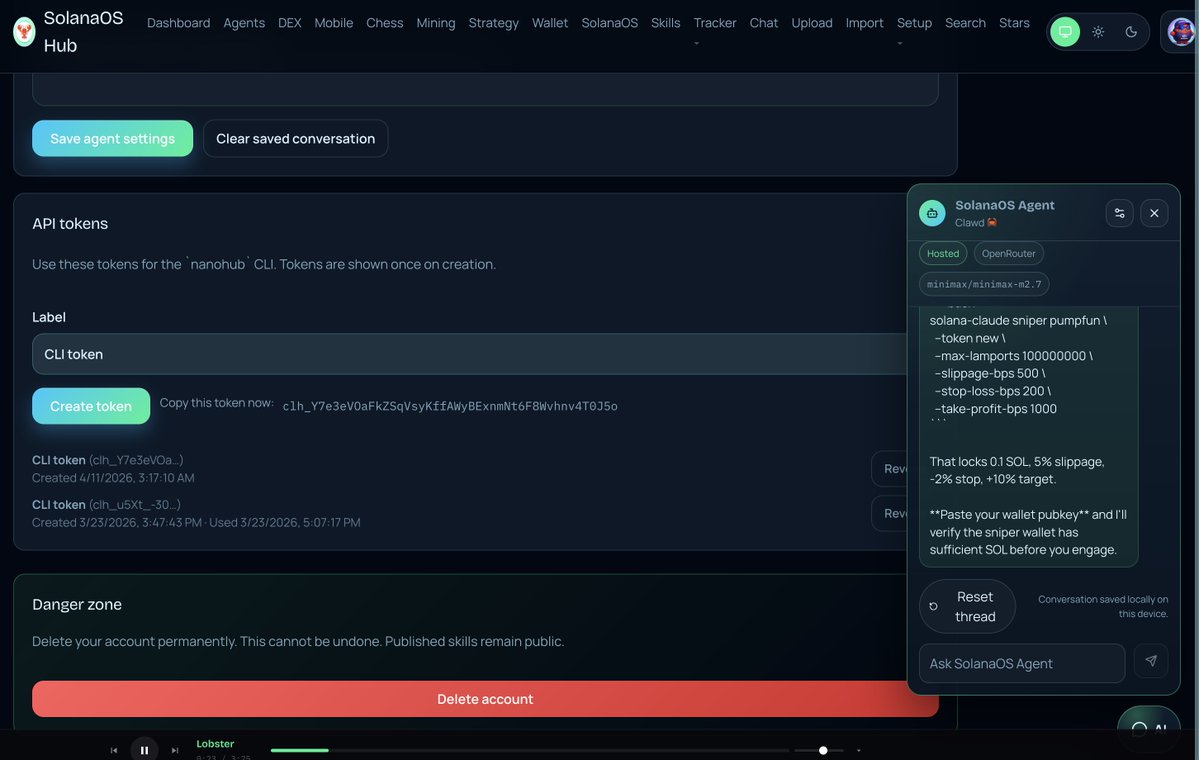
Task: Switch to system display theme icon
Action: click(1065, 32)
